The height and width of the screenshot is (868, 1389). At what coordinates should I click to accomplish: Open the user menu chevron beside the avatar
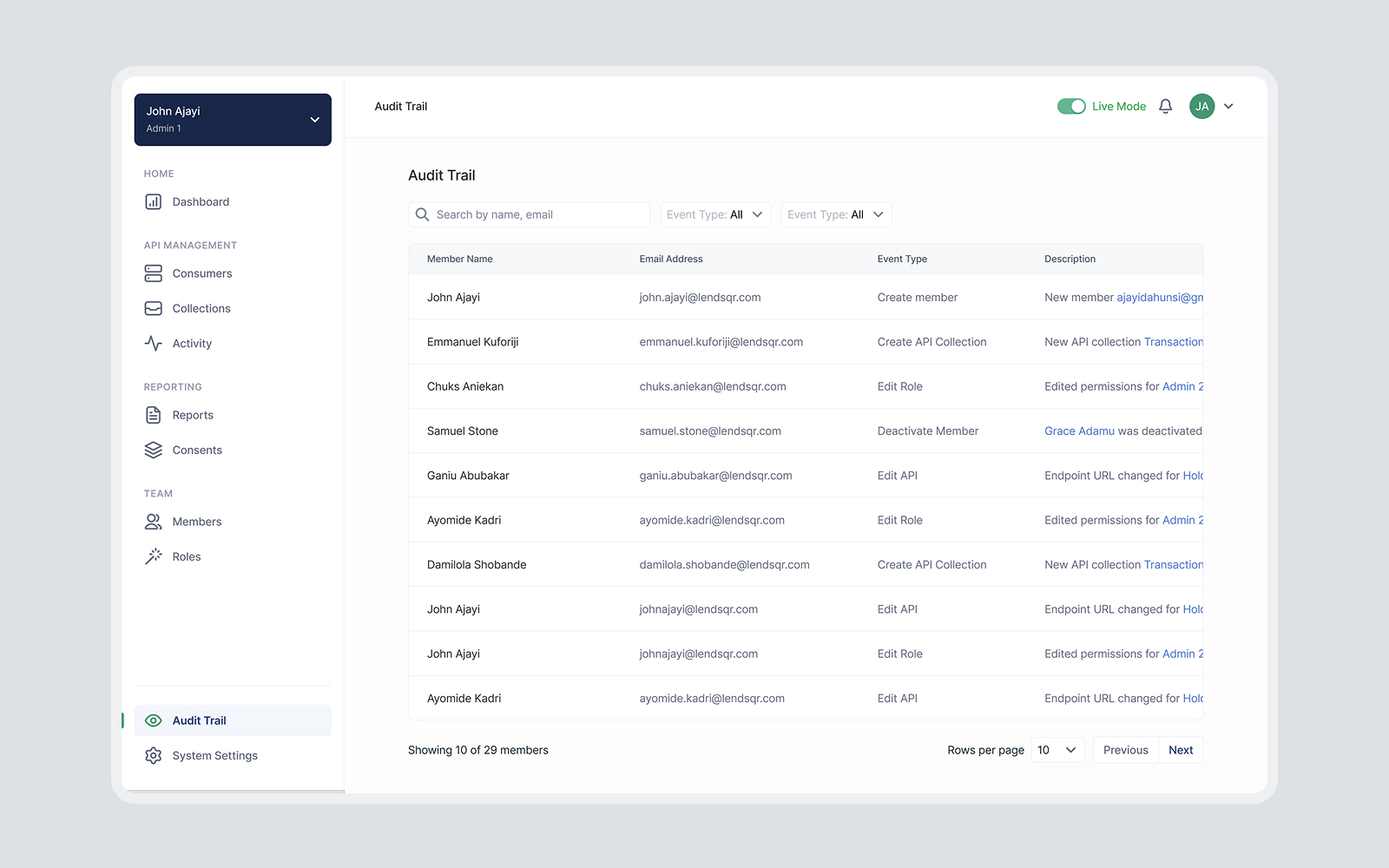pos(1228,106)
